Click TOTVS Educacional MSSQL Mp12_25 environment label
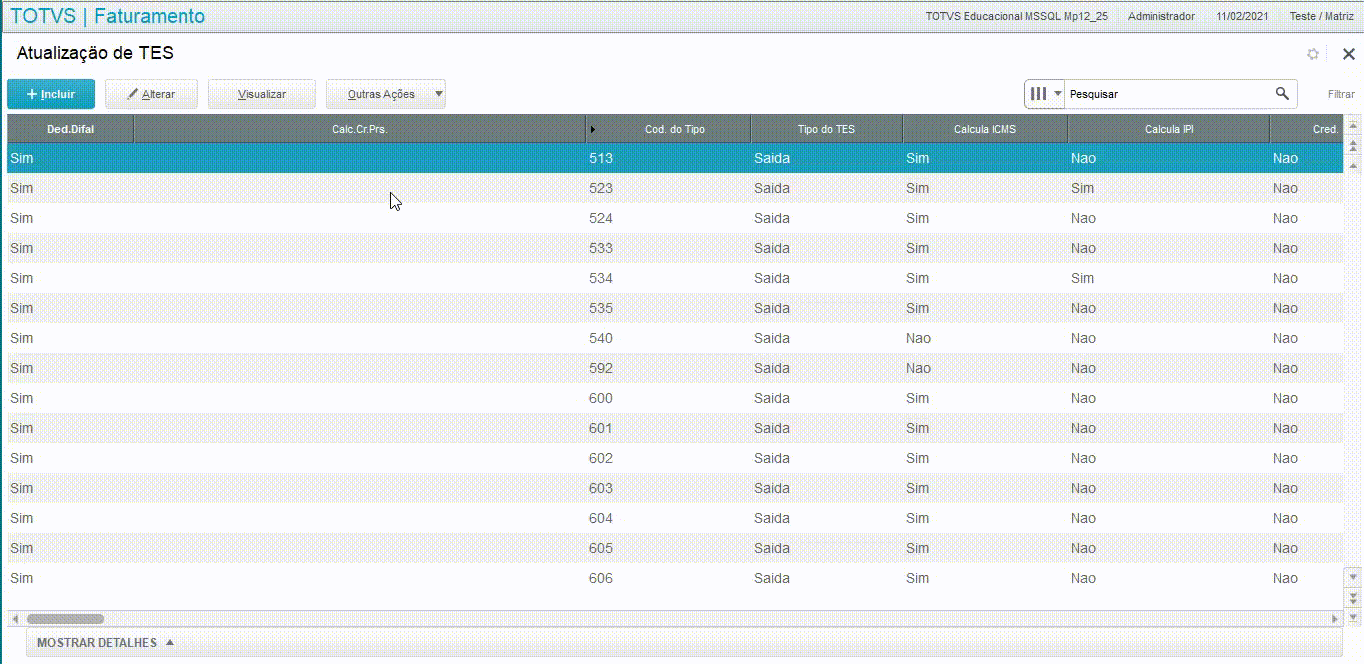Image resolution: width=1364 pixels, height=664 pixels. (1016, 16)
